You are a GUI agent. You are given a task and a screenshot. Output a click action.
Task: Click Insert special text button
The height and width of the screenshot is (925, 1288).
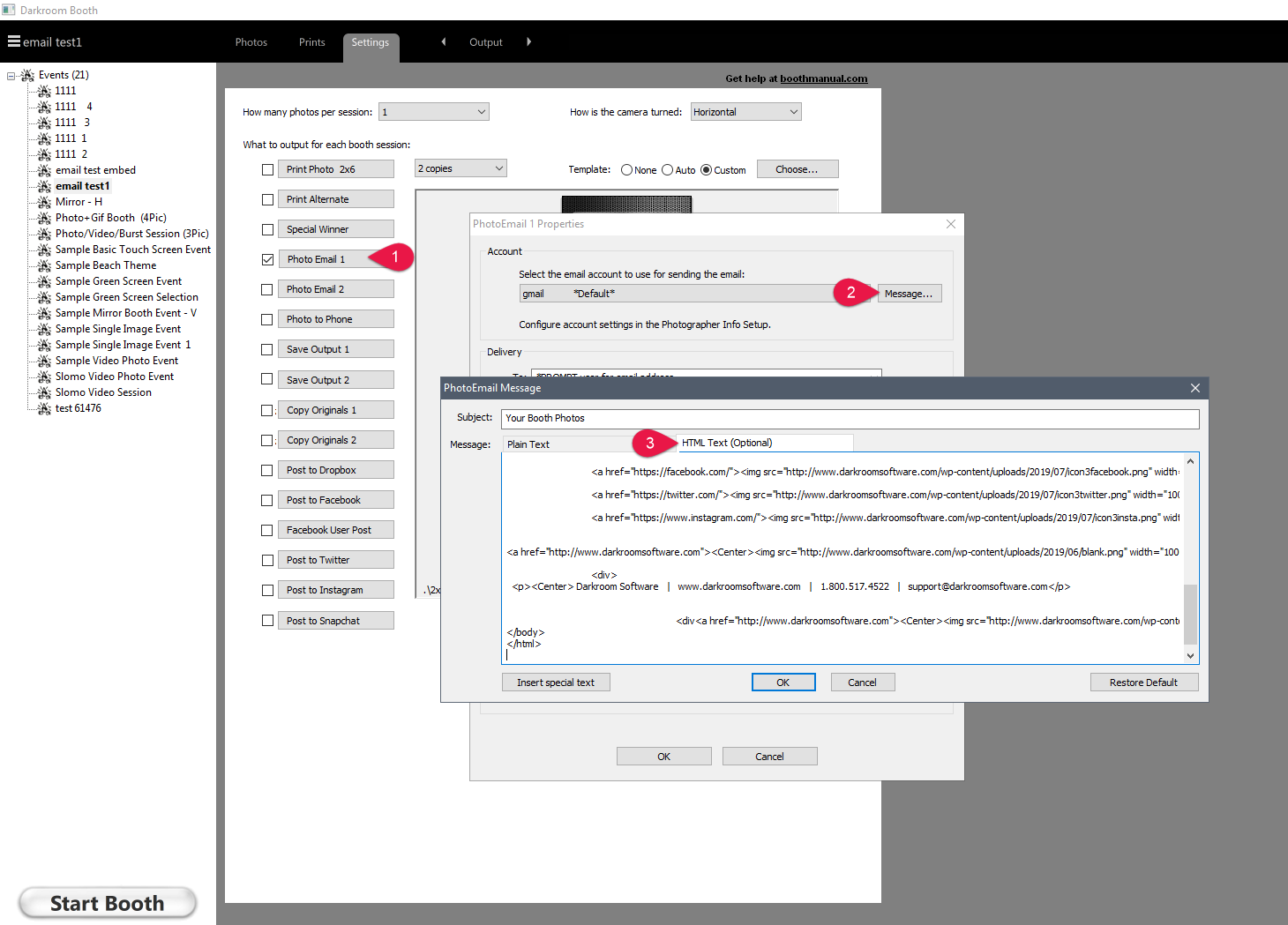pyautogui.click(x=556, y=683)
